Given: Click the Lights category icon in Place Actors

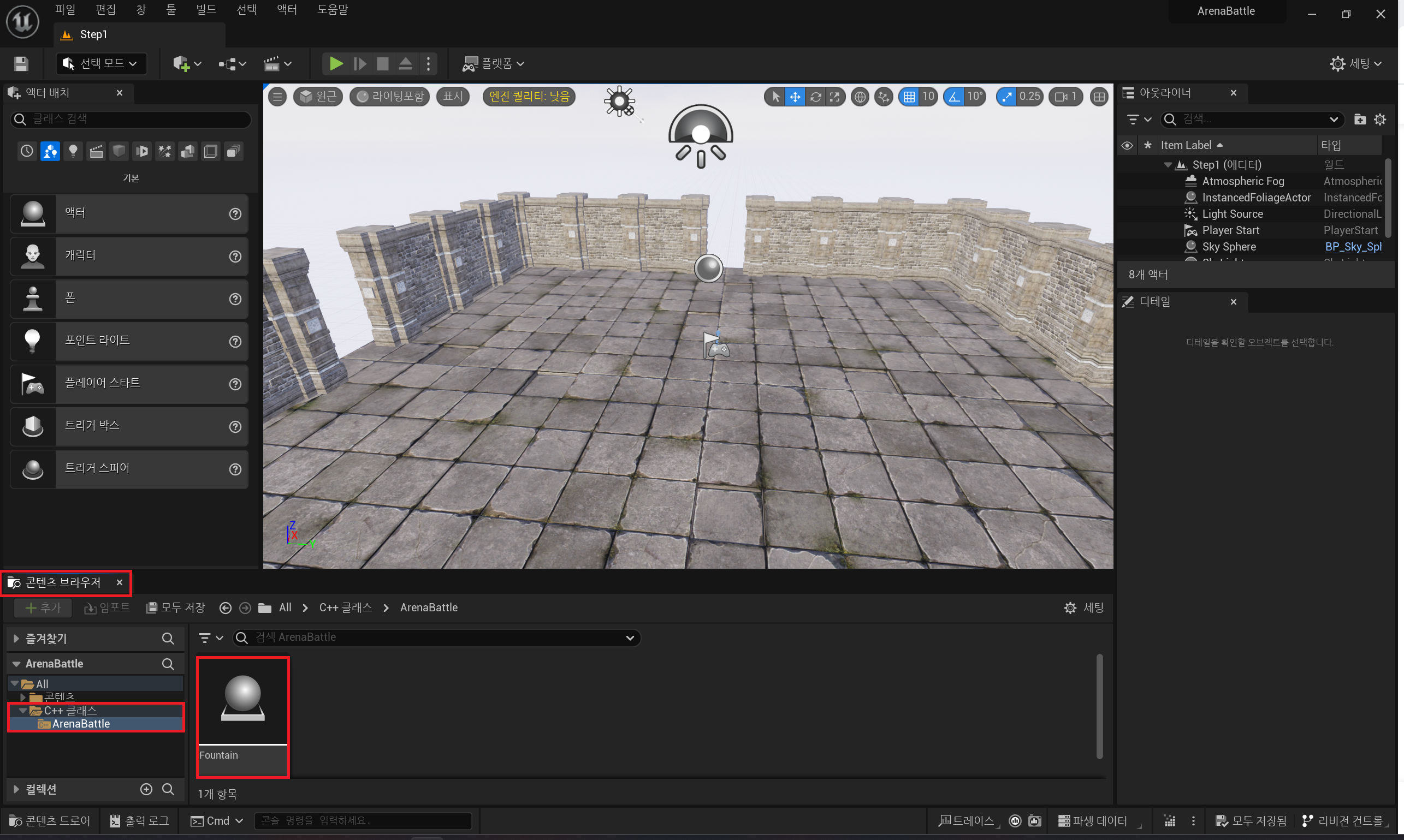Looking at the screenshot, I should pos(73,151).
